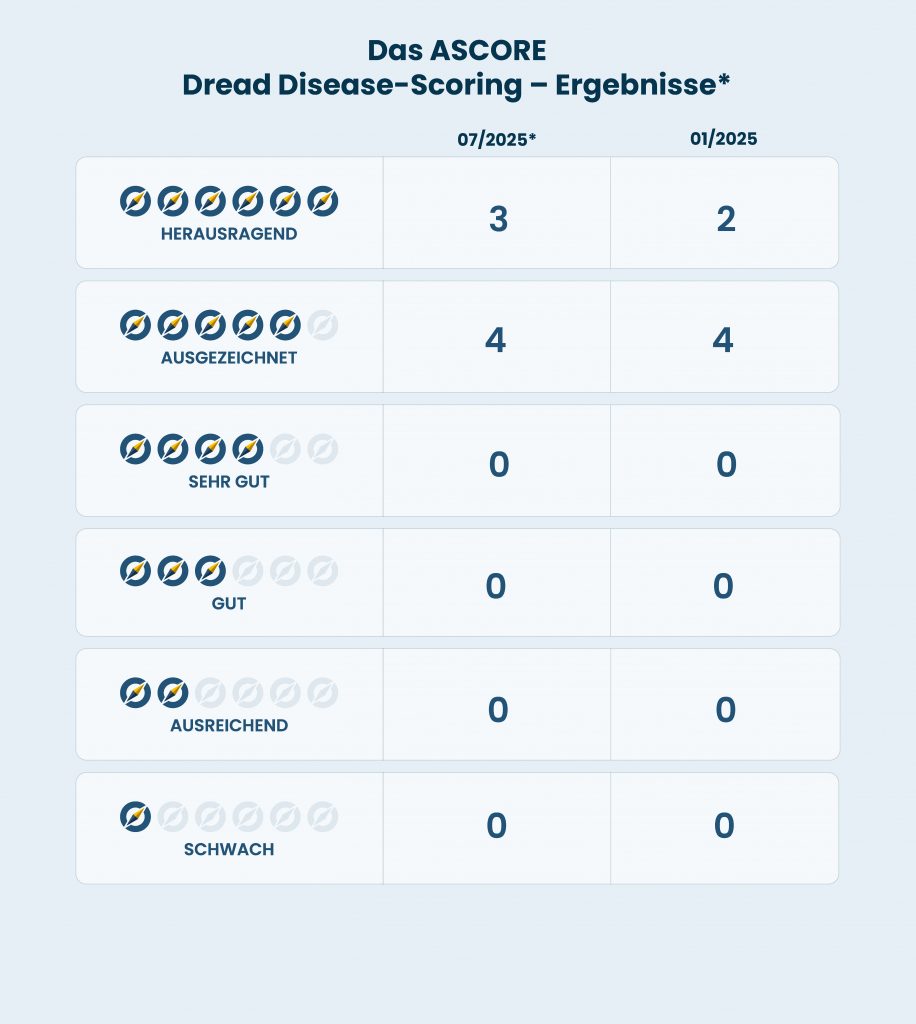
Task: Select the 01/2025 column header
Action: [723, 138]
